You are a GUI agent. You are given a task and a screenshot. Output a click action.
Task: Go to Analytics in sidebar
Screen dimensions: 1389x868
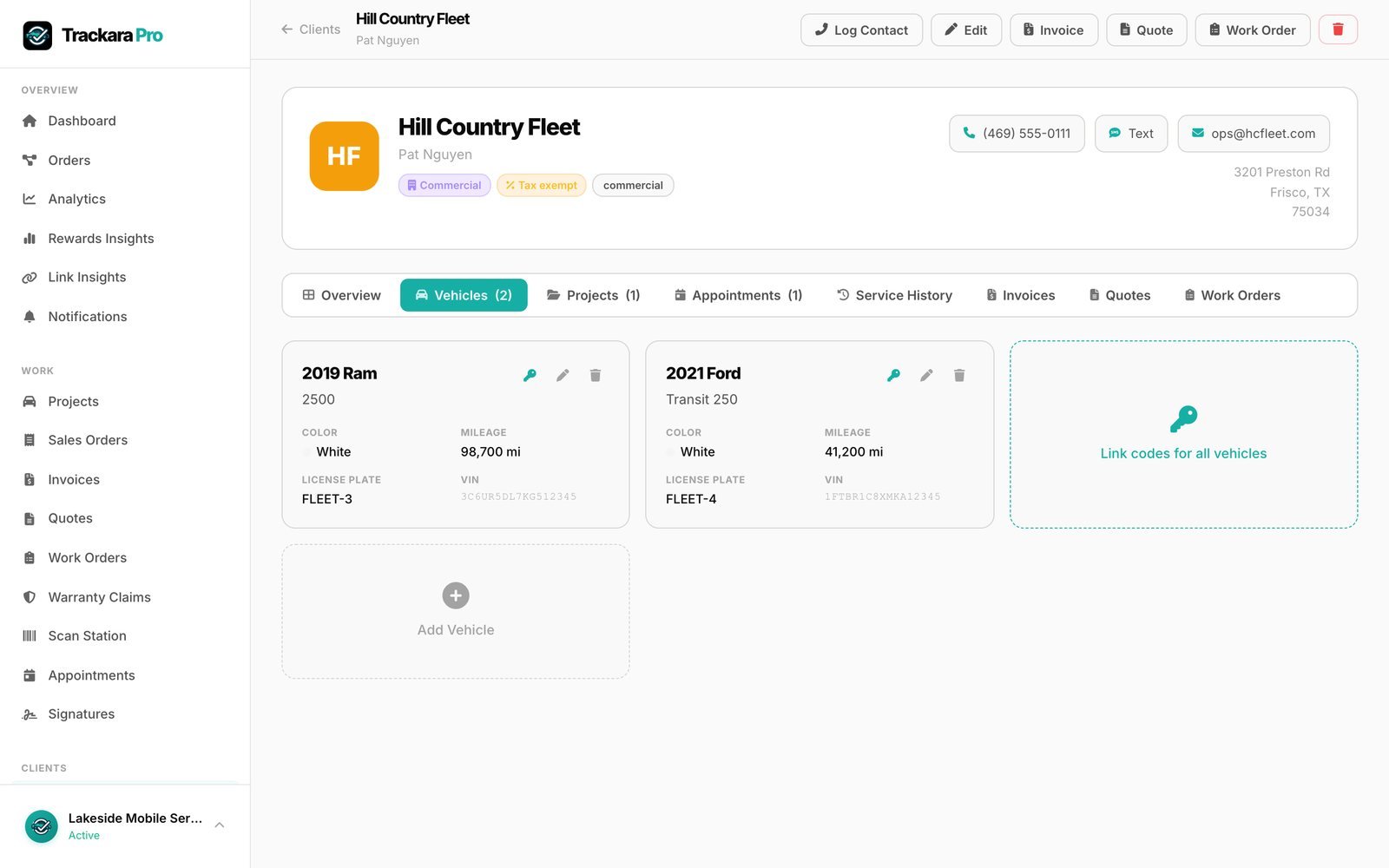[x=125, y=199]
